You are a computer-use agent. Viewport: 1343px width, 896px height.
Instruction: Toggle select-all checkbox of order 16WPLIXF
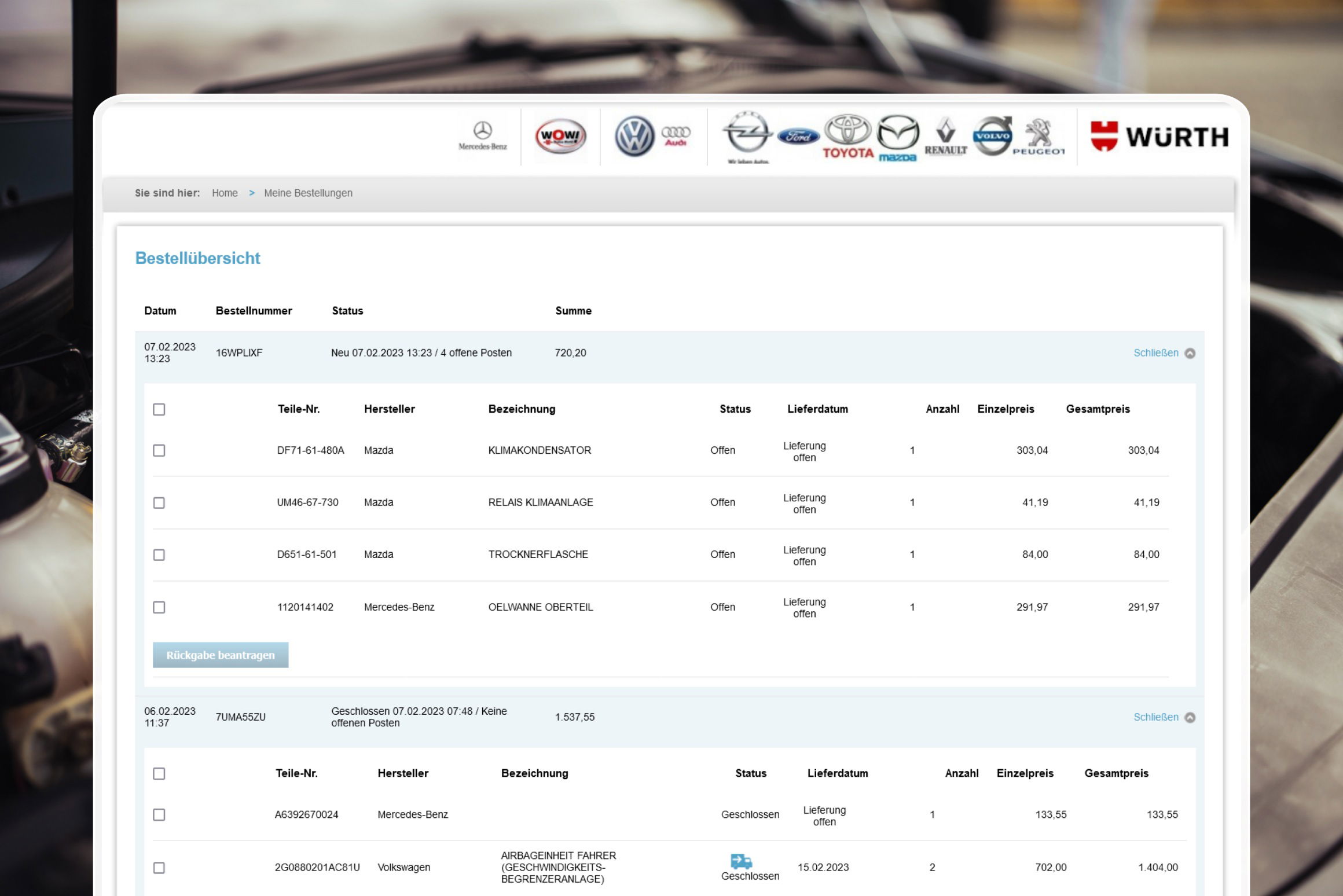159,410
